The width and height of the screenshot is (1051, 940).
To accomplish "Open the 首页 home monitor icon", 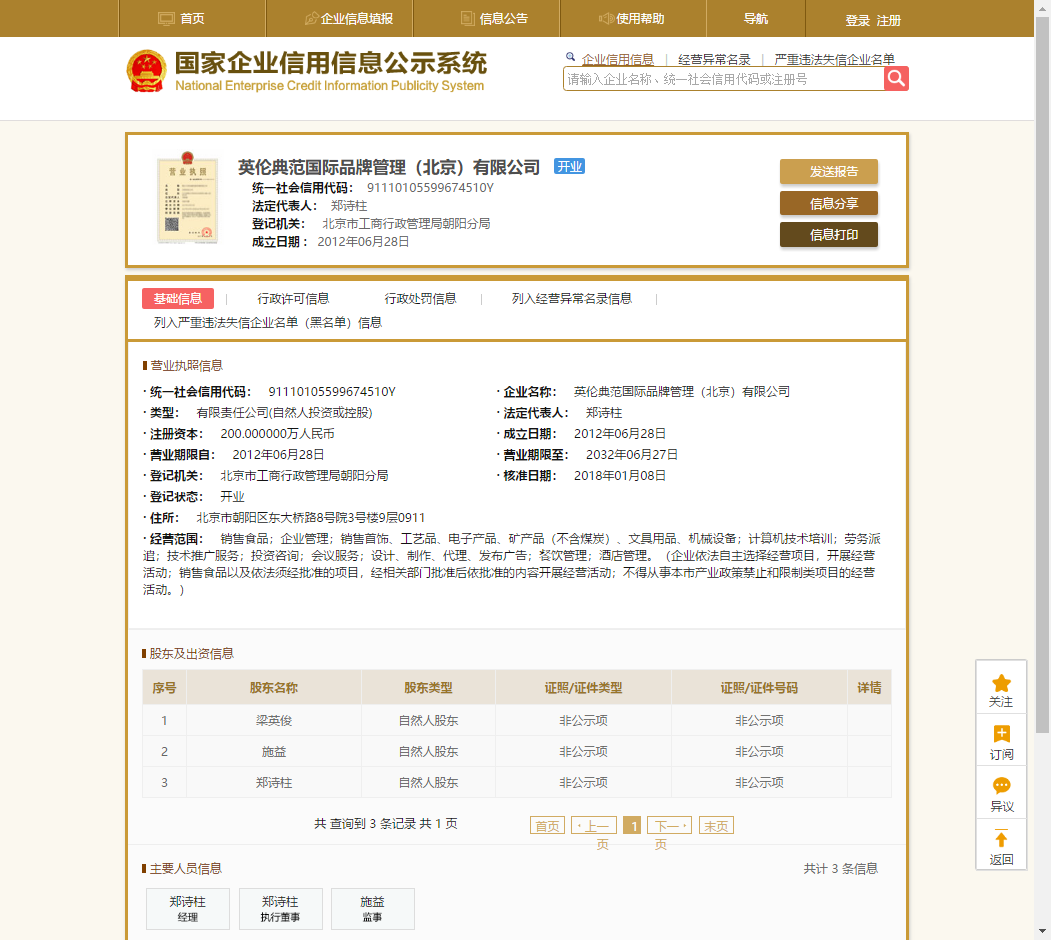I will click(x=167, y=18).
